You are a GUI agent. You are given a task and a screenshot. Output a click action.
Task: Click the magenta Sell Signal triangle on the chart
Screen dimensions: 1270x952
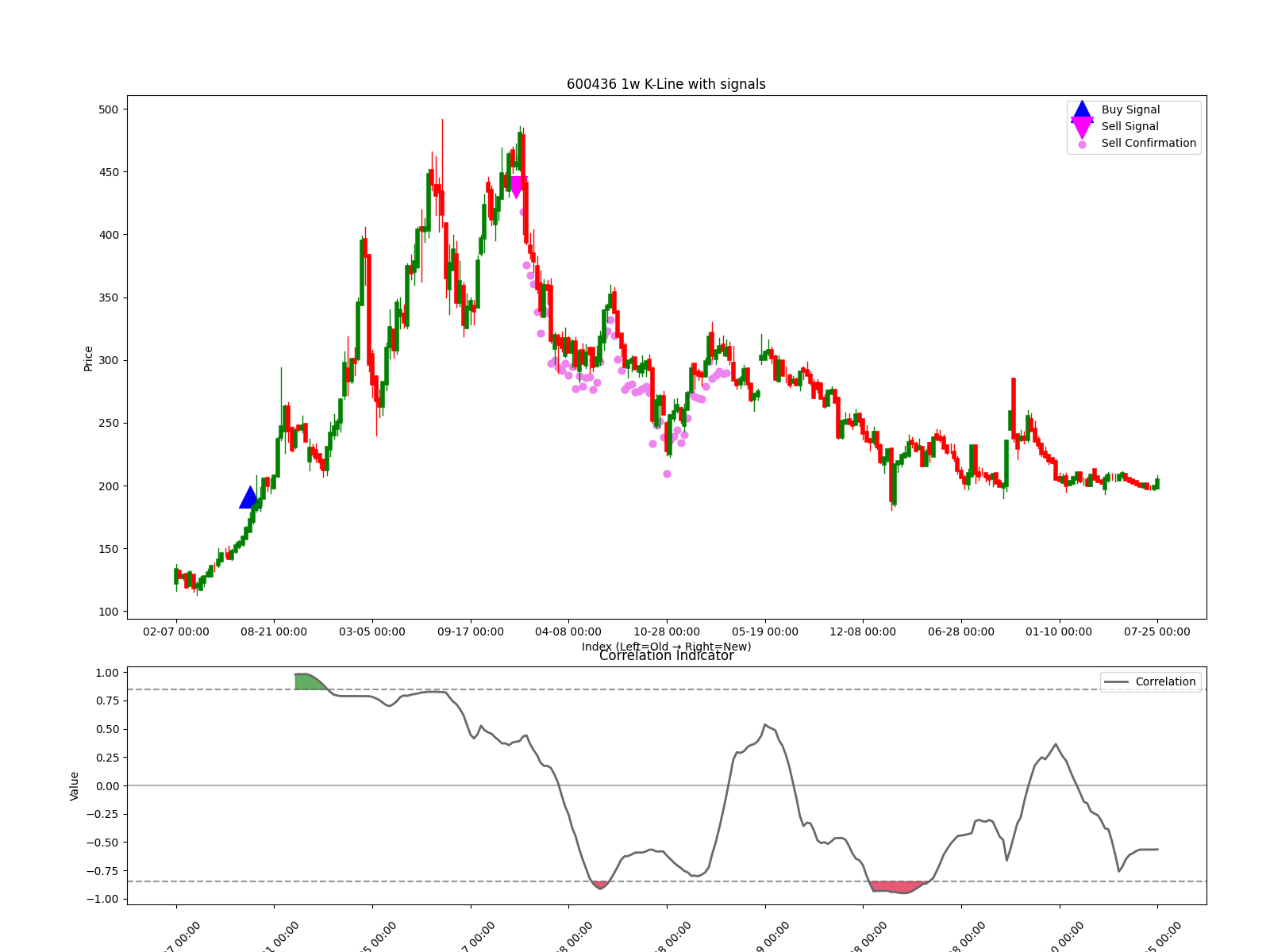pyautogui.click(x=516, y=187)
